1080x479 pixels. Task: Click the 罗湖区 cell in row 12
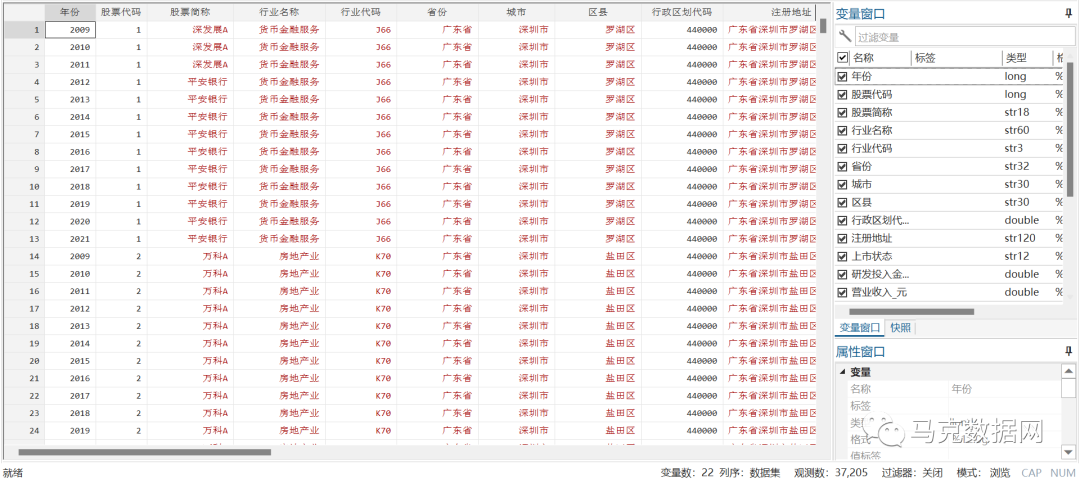[598, 221]
